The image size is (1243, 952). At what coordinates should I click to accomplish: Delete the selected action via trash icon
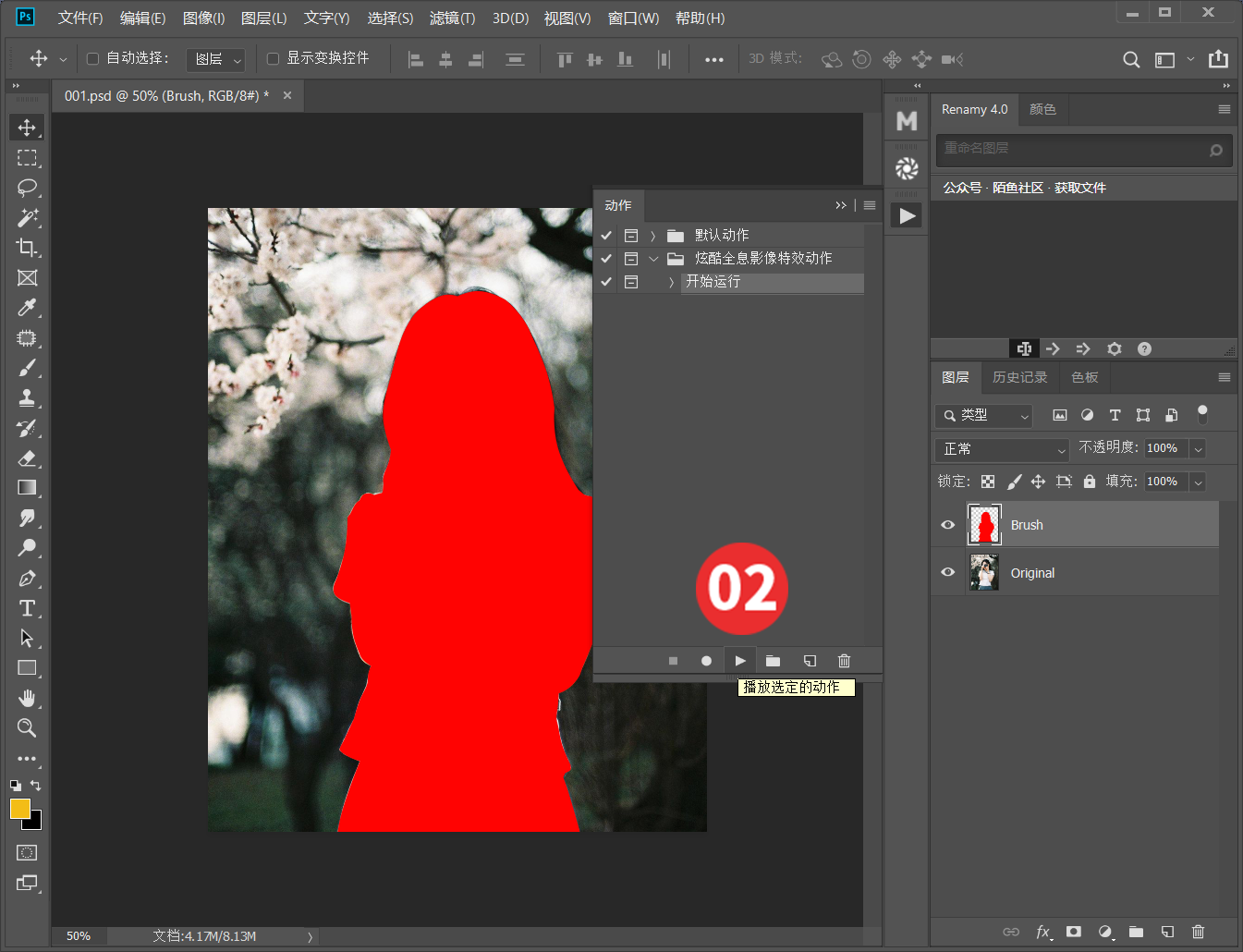coord(844,660)
